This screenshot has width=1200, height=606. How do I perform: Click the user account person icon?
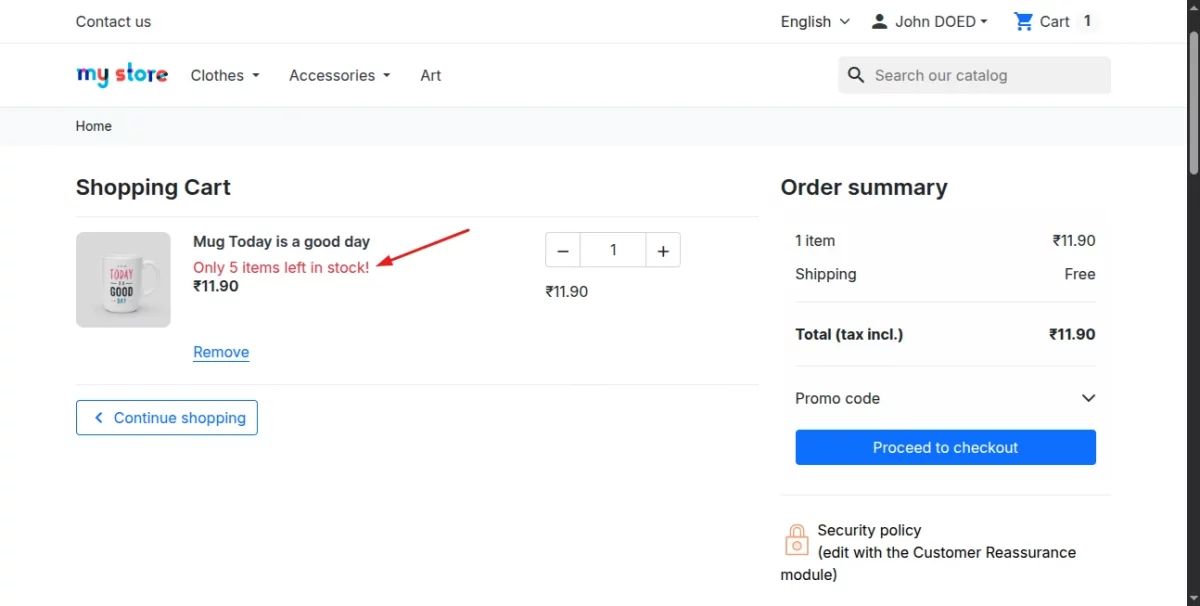click(879, 21)
